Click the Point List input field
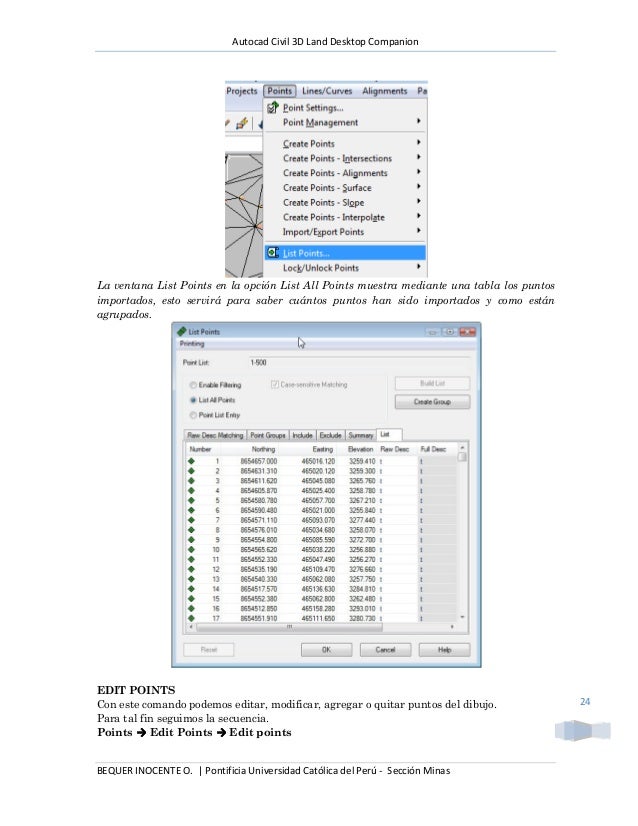 point(359,362)
